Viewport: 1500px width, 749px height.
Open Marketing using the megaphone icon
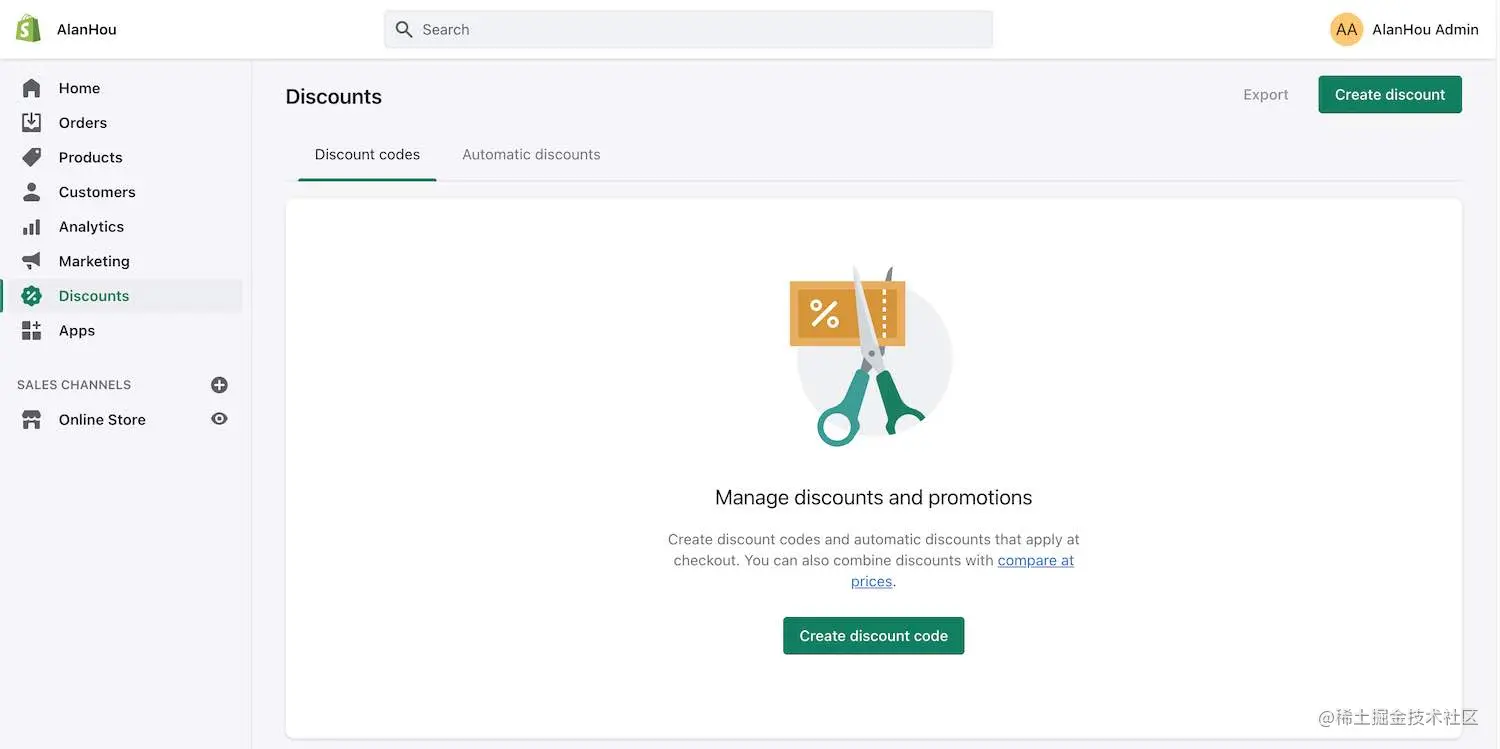31,260
